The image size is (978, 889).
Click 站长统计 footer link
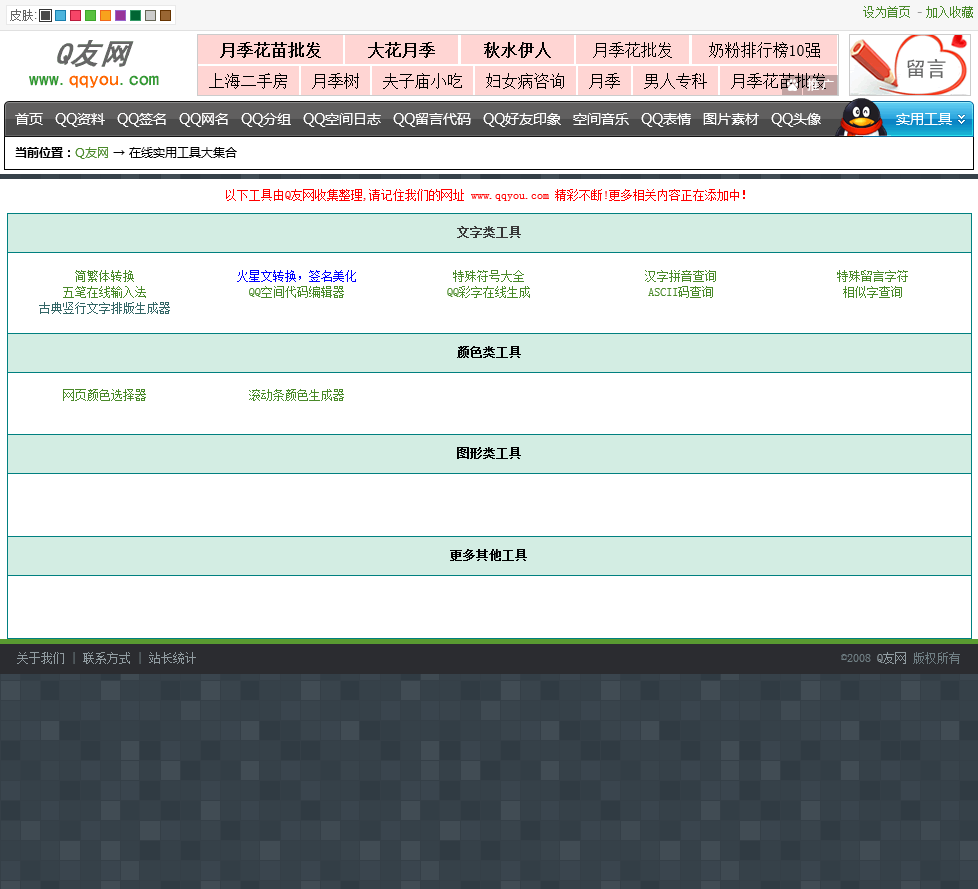click(x=172, y=658)
